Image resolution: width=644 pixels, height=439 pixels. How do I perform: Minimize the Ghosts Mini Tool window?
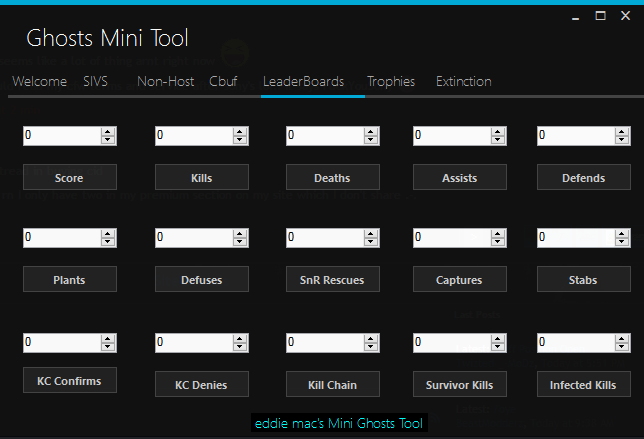pos(575,16)
